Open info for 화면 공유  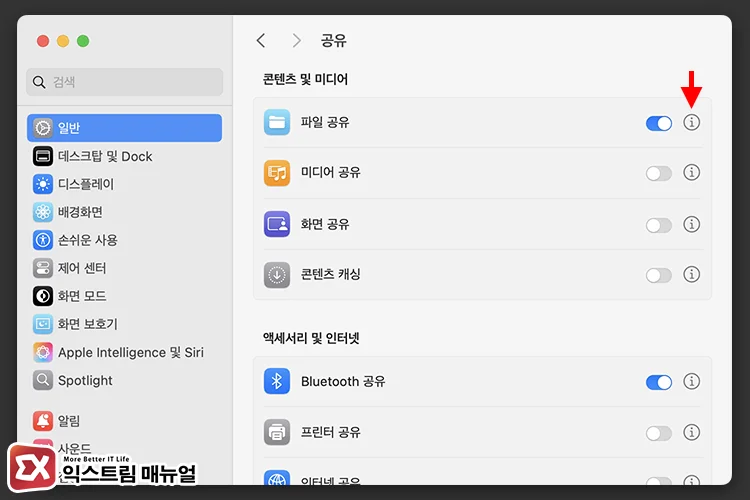691,224
